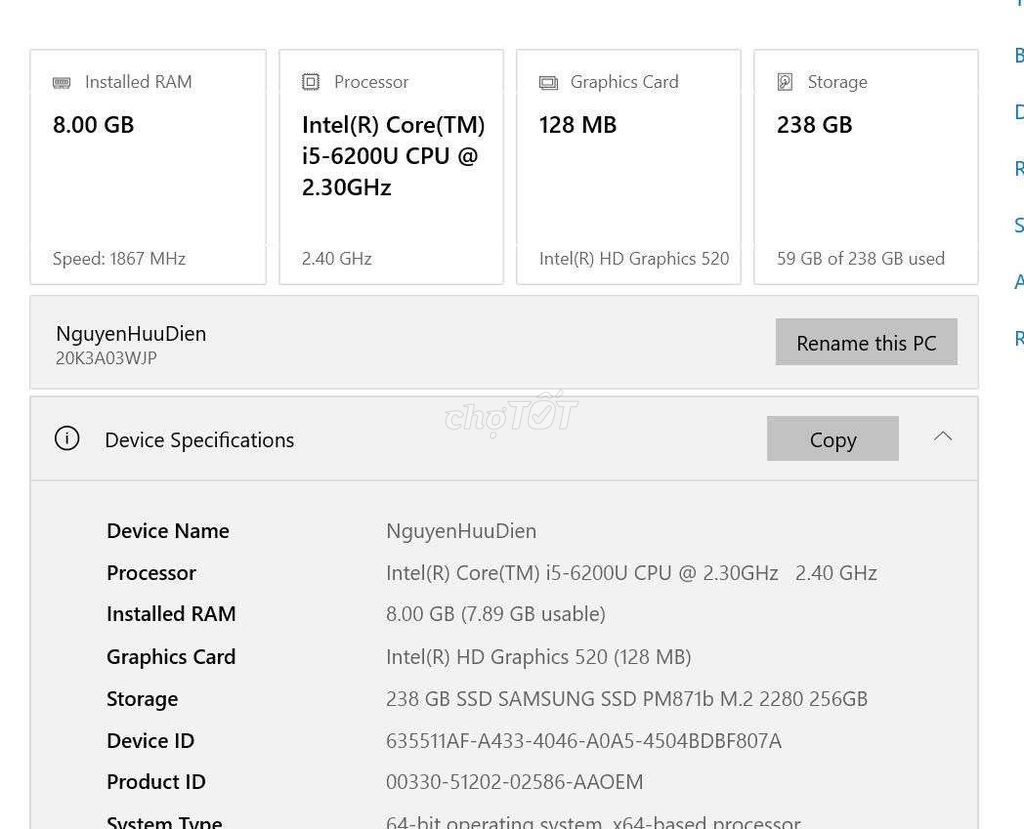Select the SAMSUNG SSD PM871b storage value
Screen dimensions: 1024x829
(x=626, y=698)
